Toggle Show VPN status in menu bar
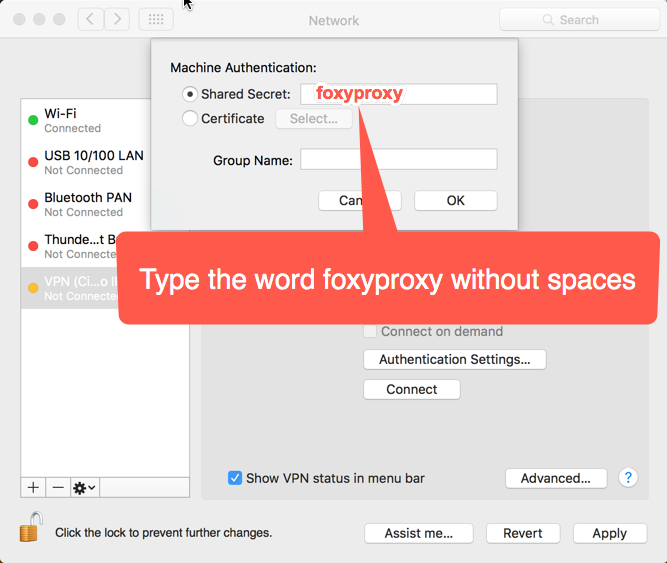 tap(235, 478)
